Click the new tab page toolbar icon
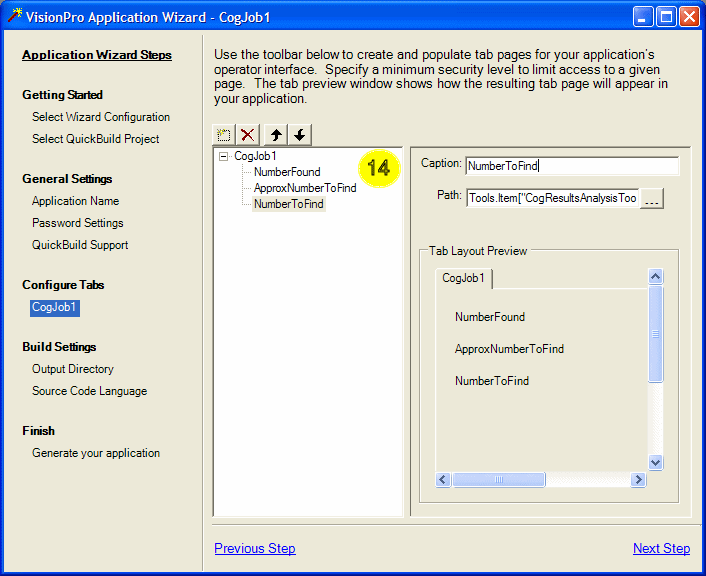706x576 pixels. (x=225, y=135)
